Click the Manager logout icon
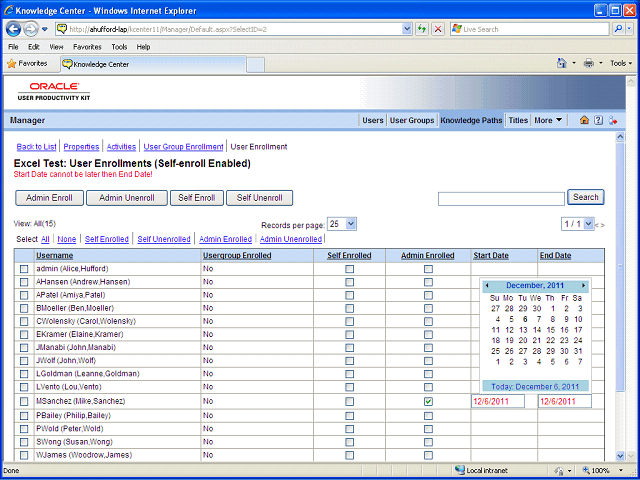Screen dimensions: 640x480 pos(613,120)
